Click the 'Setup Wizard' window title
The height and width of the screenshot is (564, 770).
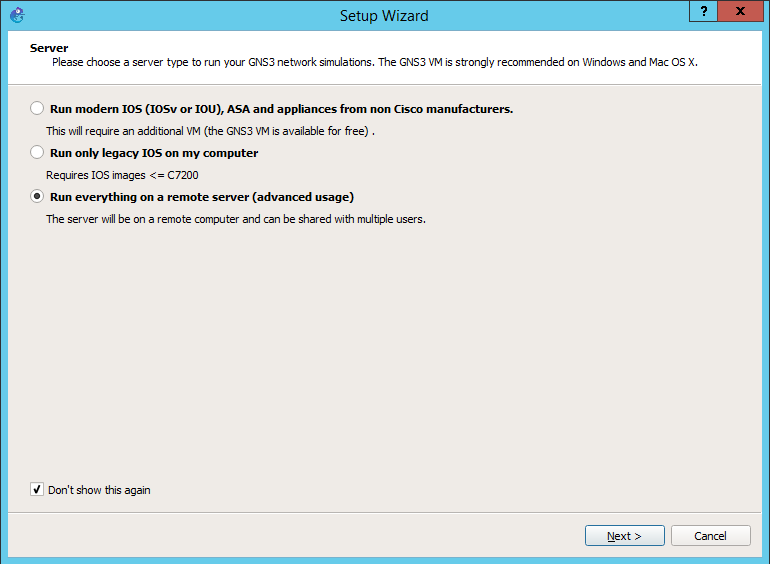tap(384, 16)
